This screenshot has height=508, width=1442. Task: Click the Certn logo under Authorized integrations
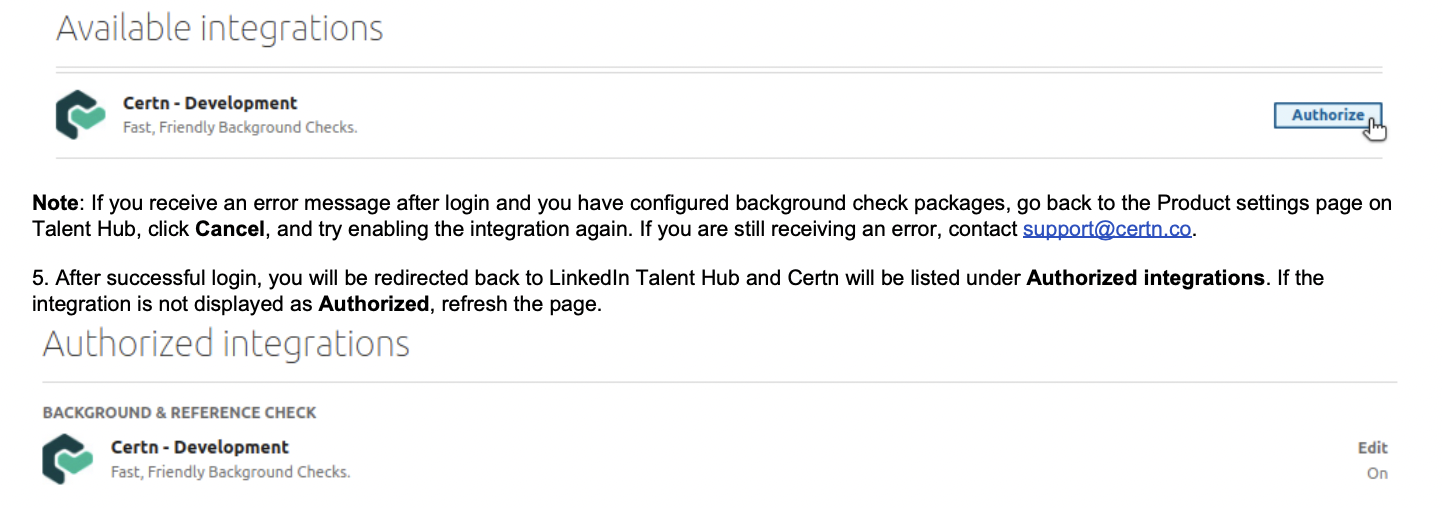(69, 459)
